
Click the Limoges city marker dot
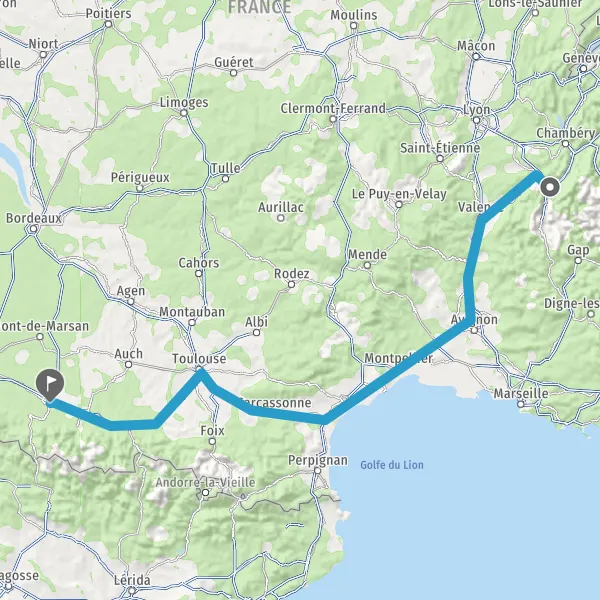pos(184,113)
